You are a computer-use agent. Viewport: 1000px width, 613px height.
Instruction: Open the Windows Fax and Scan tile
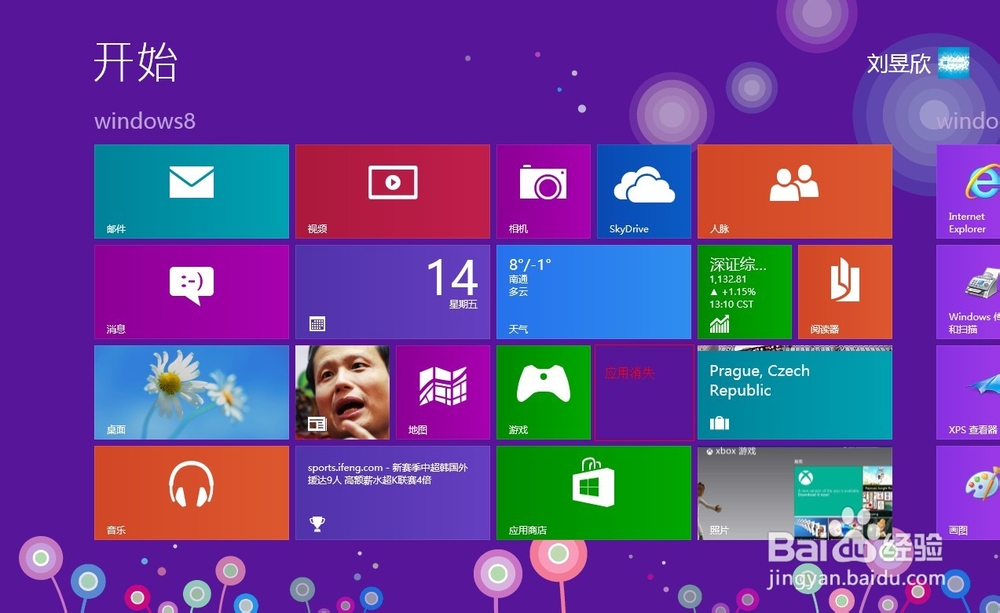[968, 292]
